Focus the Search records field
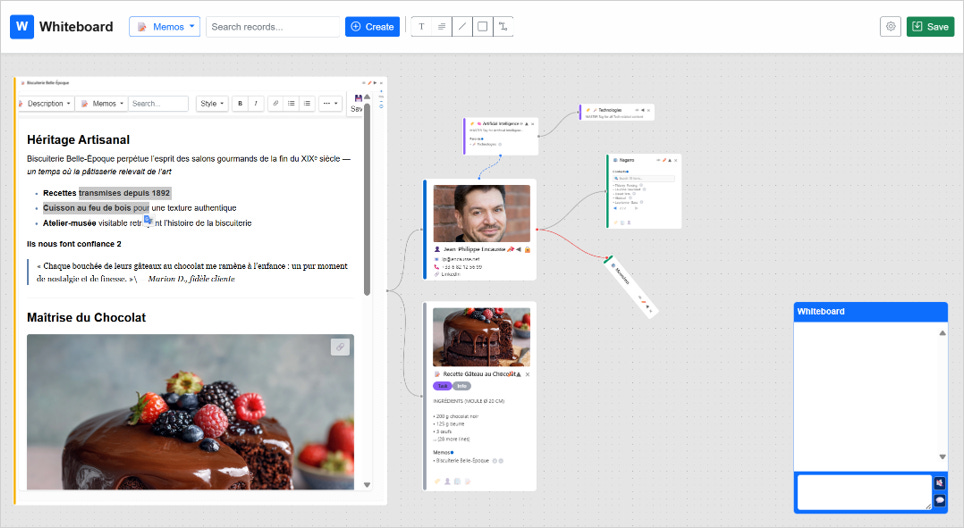964x528 pixels. click(272, 26)
